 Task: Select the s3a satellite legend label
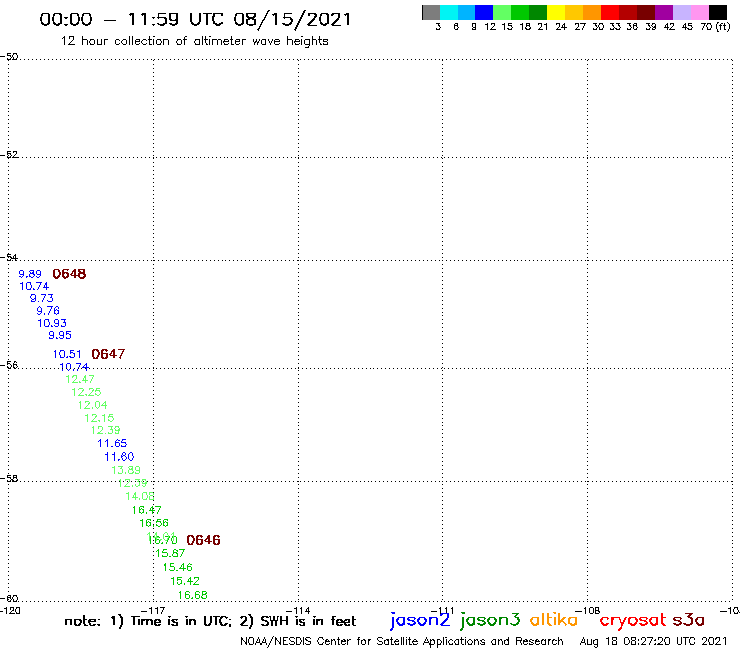pyautogui.click(x=688, y=620)
